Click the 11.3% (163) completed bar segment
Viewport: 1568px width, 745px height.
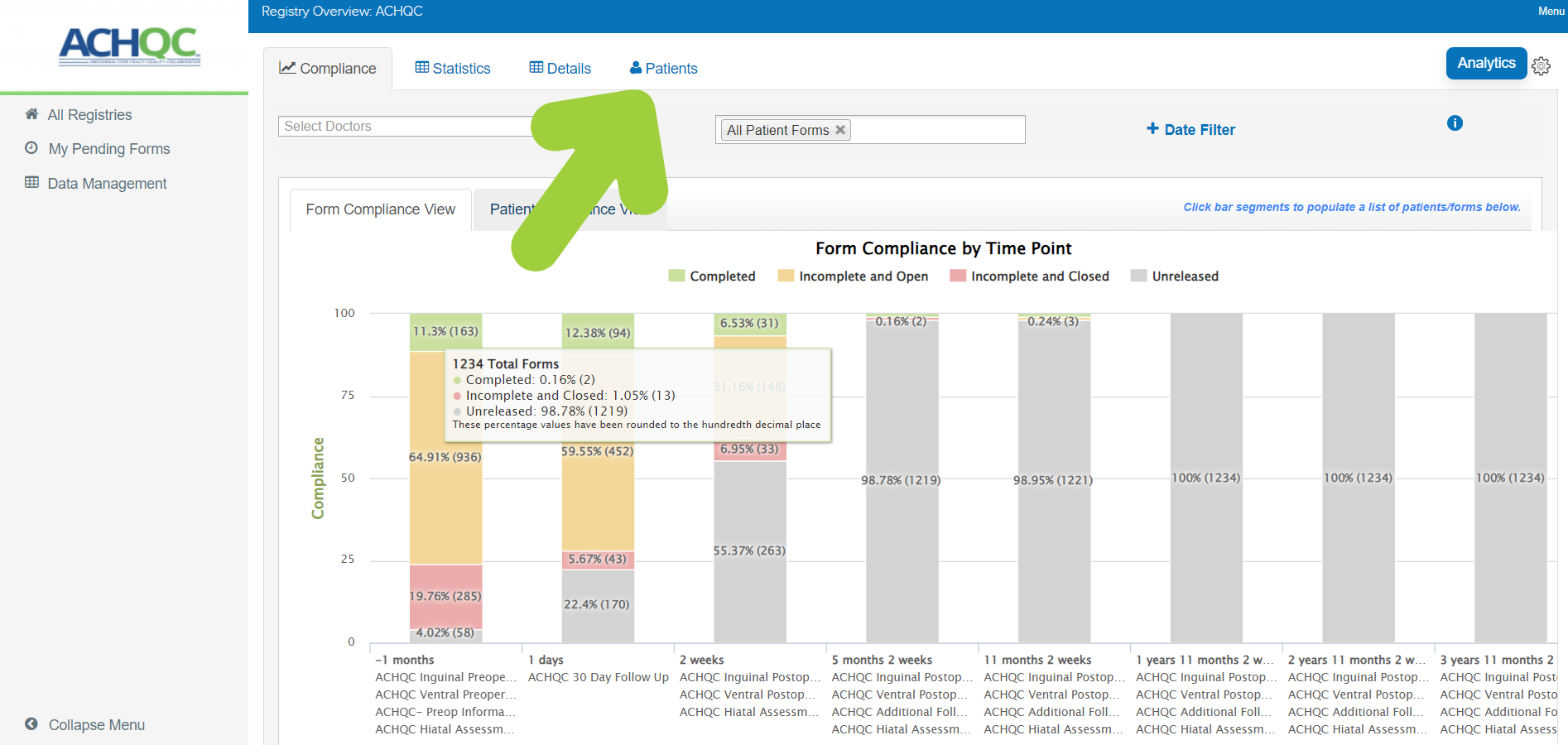[445, 332]
